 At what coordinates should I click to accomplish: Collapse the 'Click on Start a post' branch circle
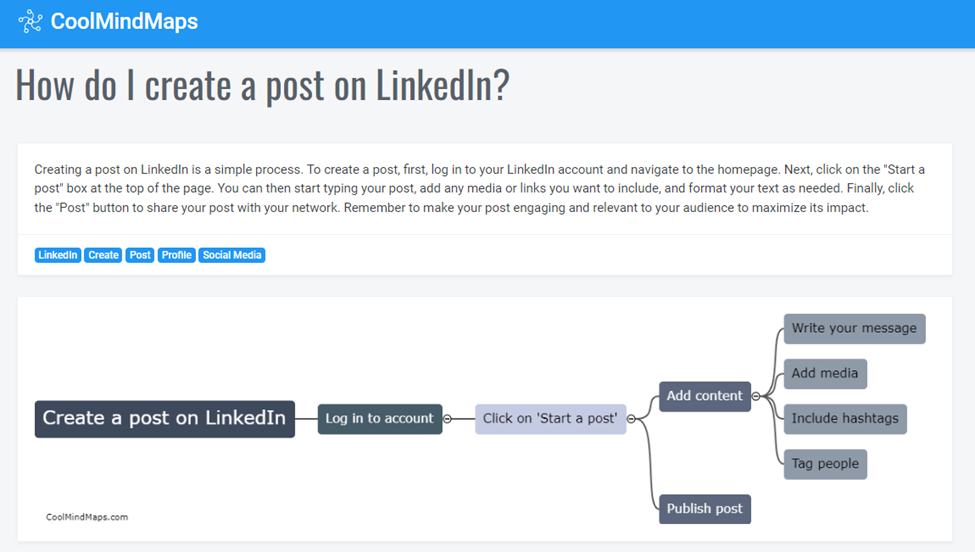point(631,419)
